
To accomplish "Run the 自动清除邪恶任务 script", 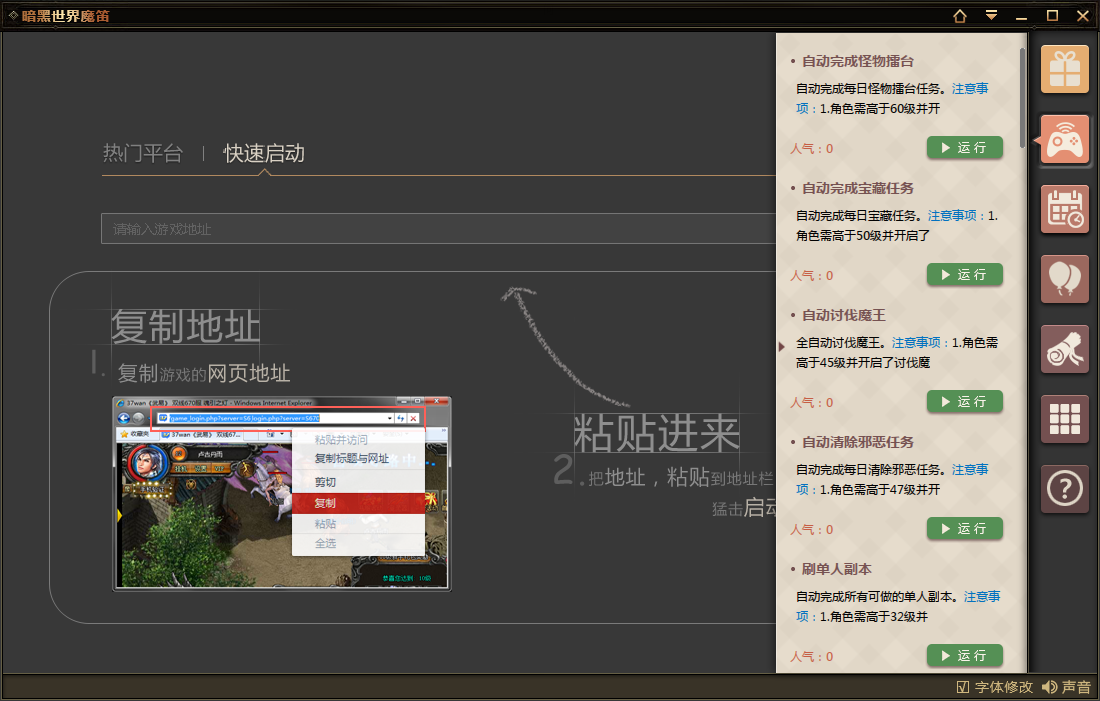I will point(965,528).
